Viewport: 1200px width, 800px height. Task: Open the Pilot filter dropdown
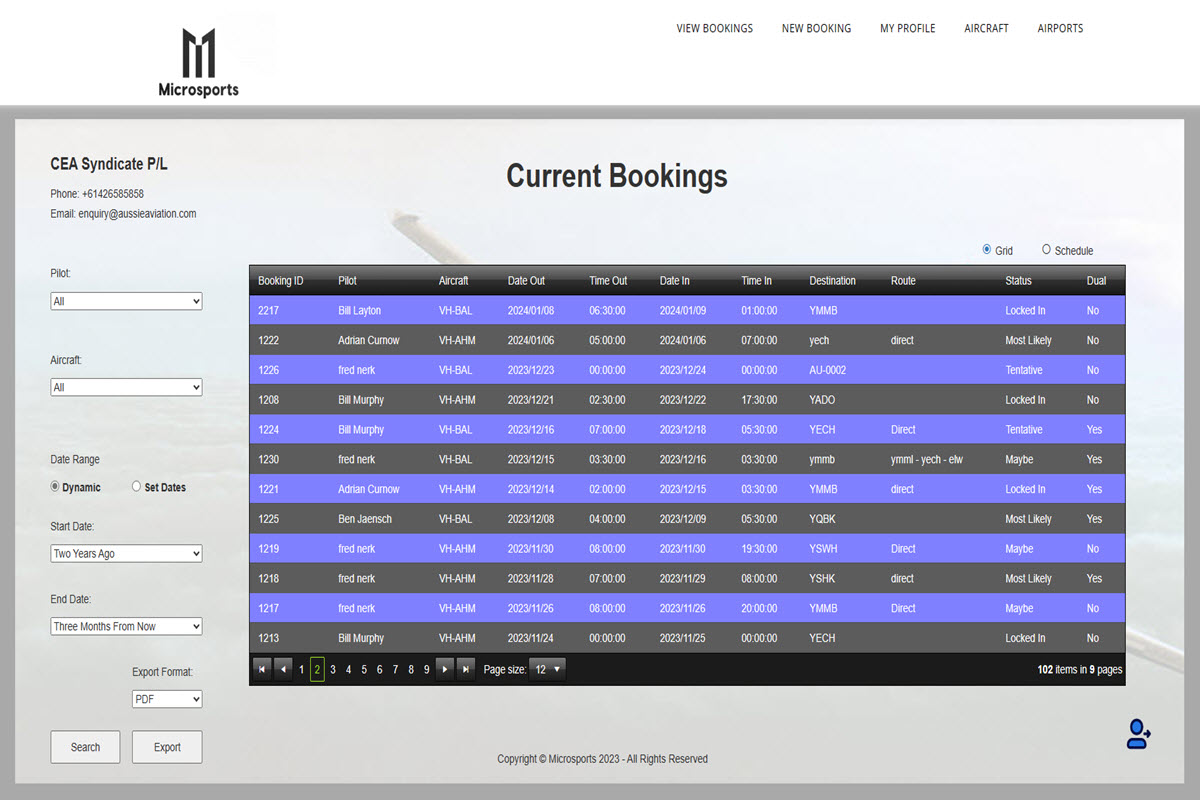click(126, 300)
